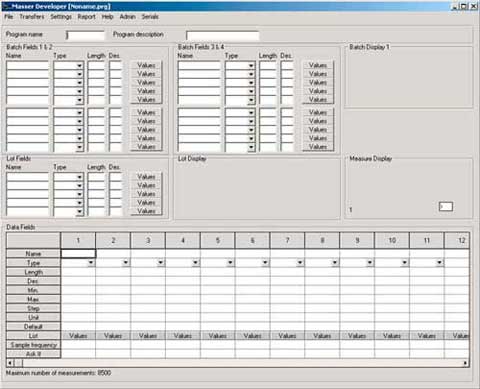Expand Type dropdown for Data Fields column 2

pyautogui.click(x=126, y=263)
